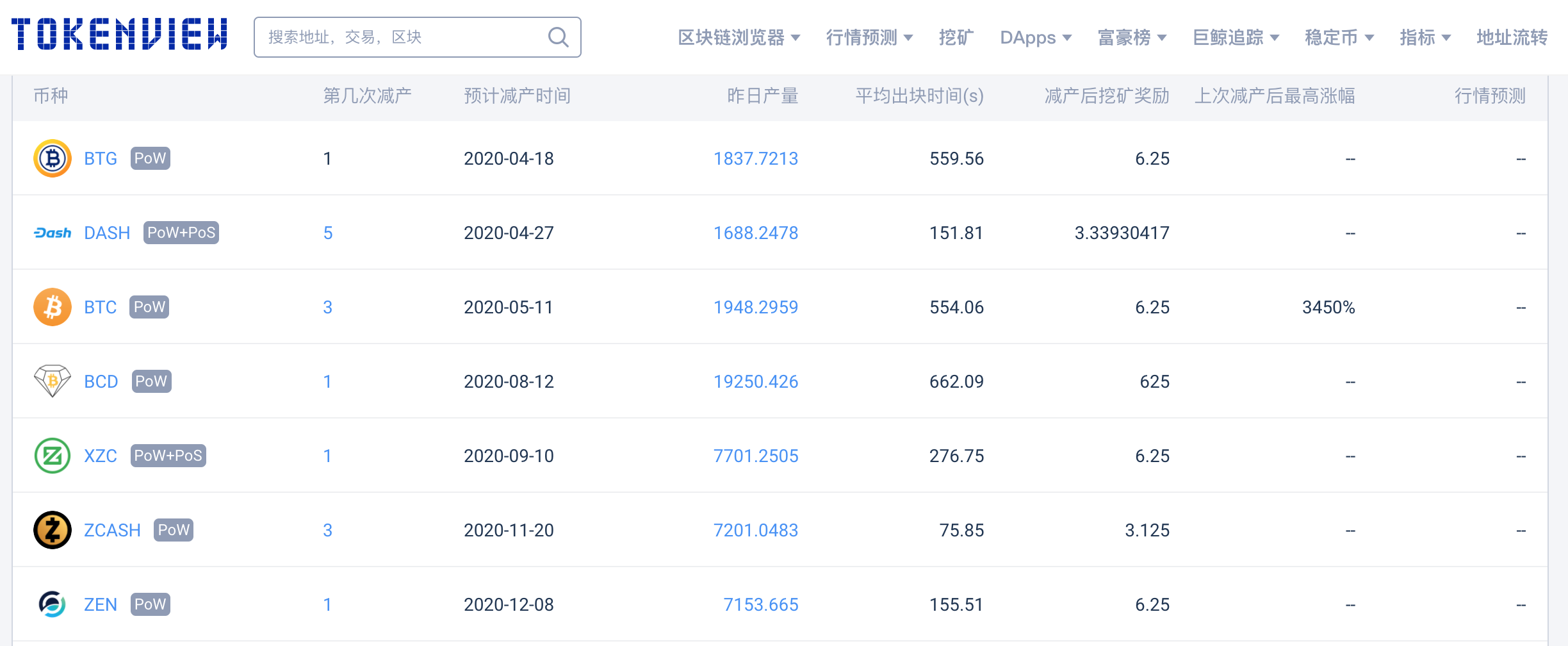Open the BCD coin link

tap(101, 381)
